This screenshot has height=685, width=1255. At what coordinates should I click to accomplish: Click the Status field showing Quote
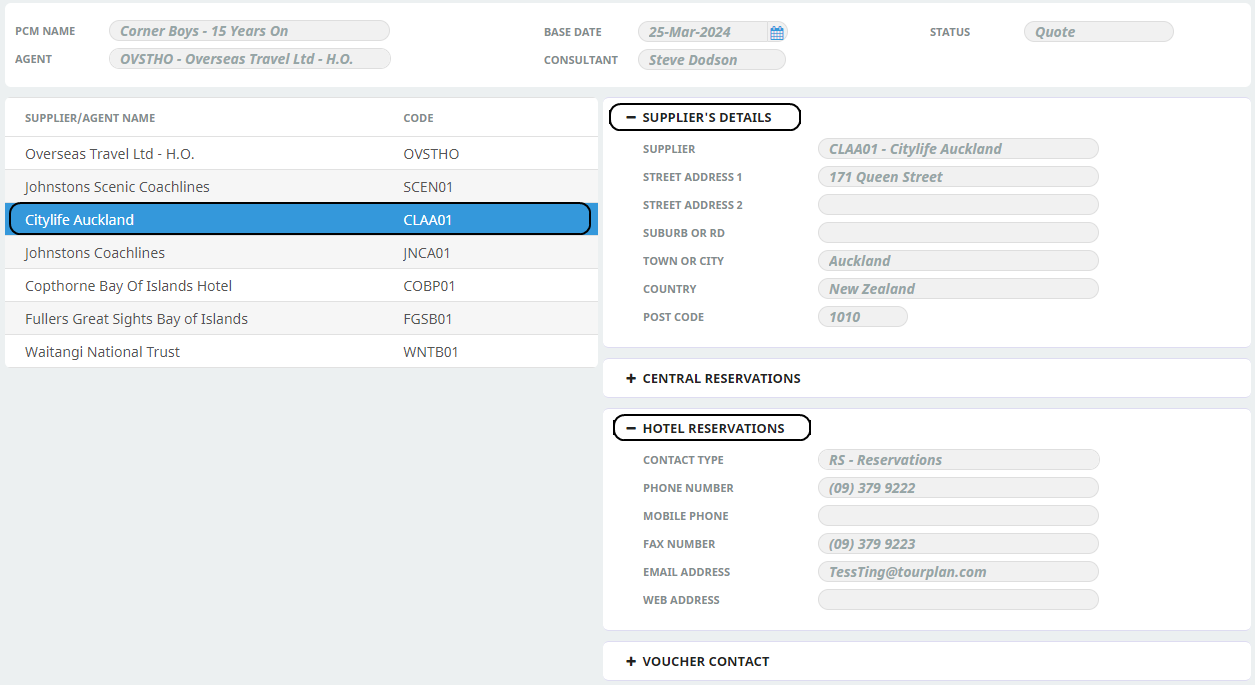click(1097, 32)
